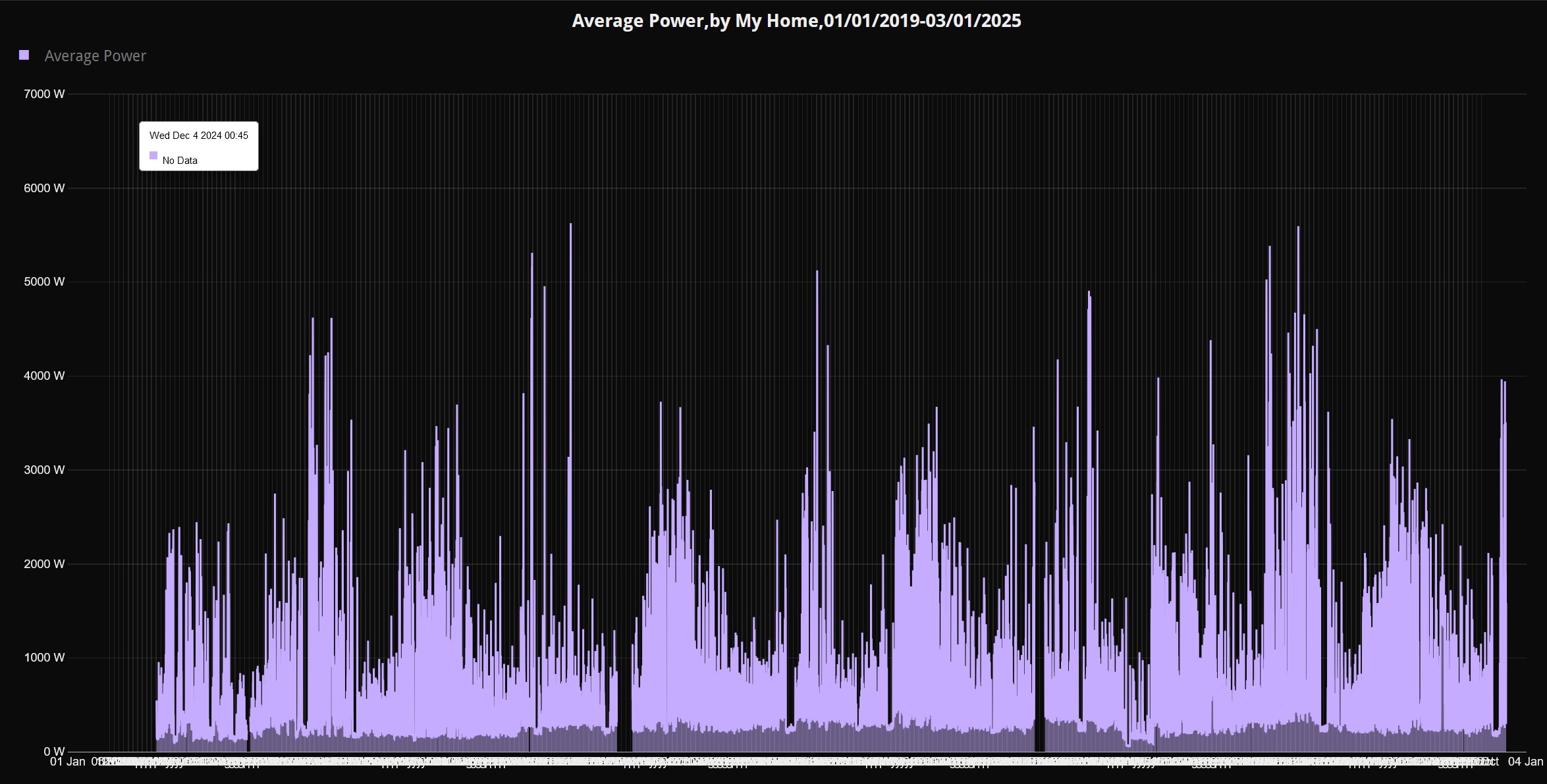Click the 04 Jan x-axis label
The width and height of the screenshot is (1547, 784).
(1525, 762)
